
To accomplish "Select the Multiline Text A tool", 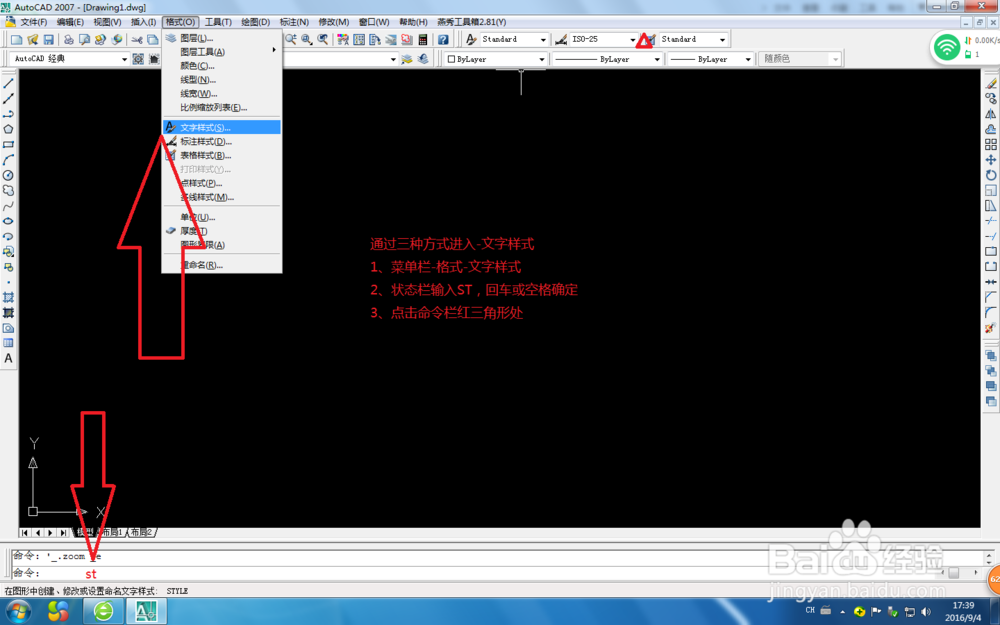I will 8,358.
